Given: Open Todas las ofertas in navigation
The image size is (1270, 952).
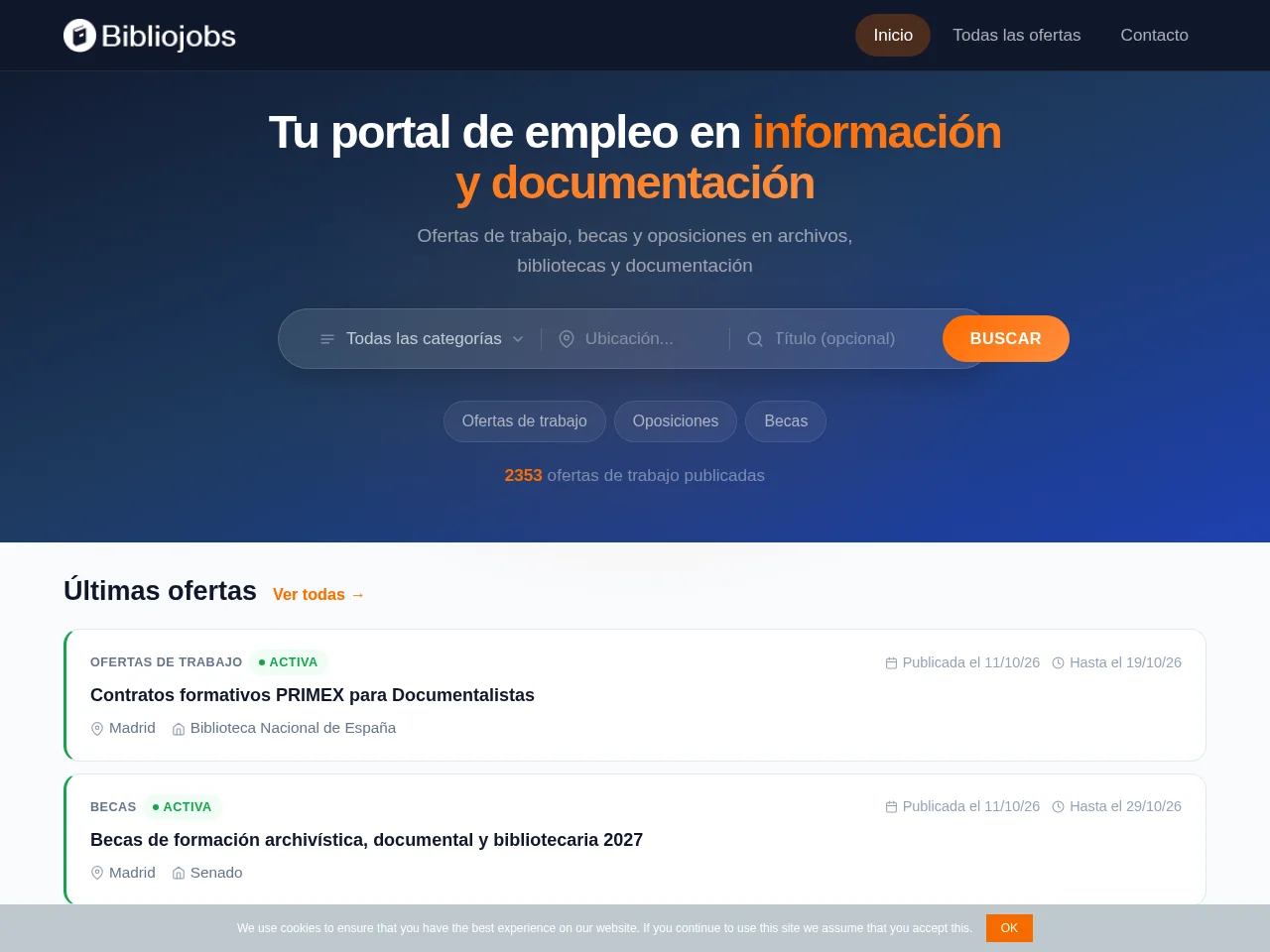Looking at the screenshot, I should click(x=1017, y=35).
